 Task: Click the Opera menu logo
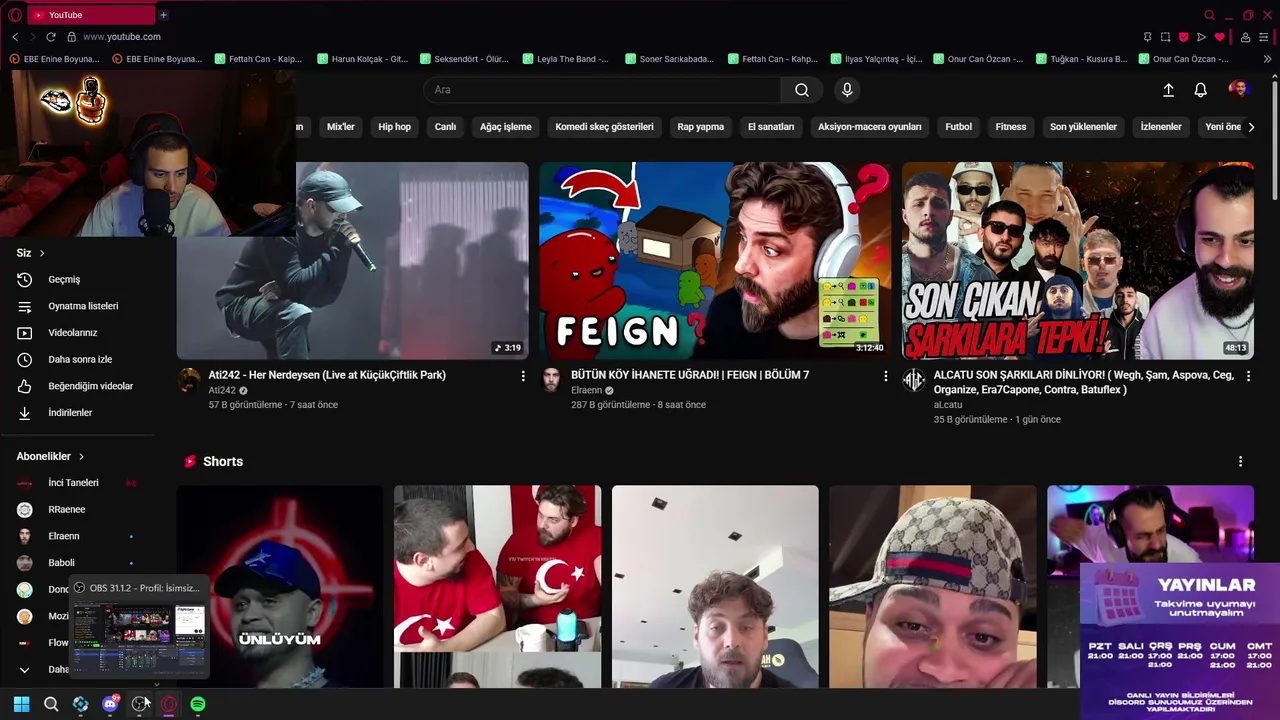(15, 15)
